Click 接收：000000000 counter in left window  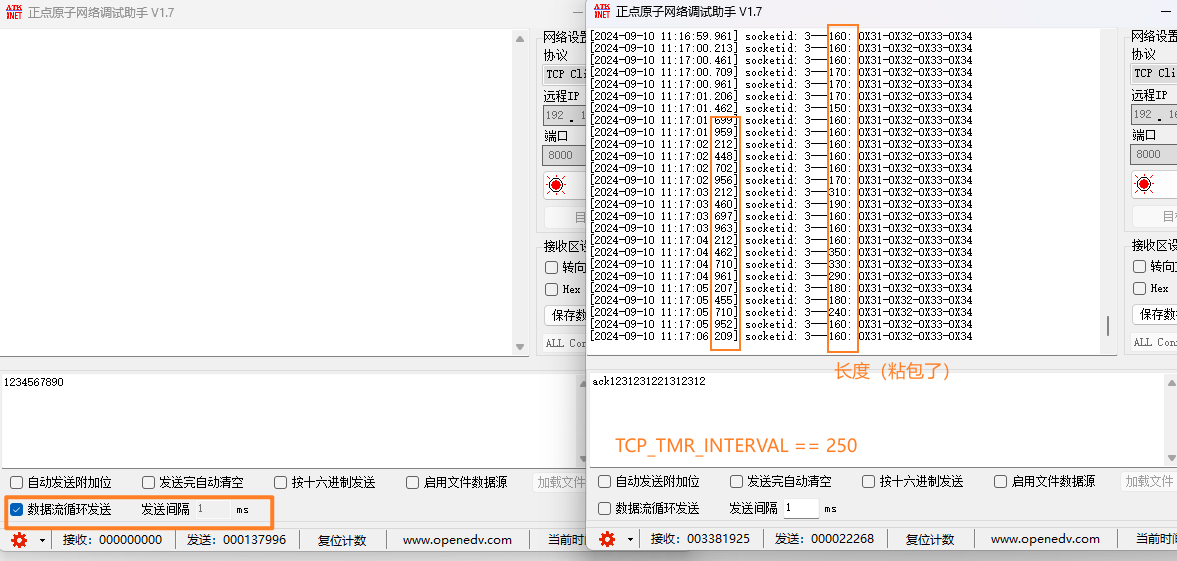(112, 540)
